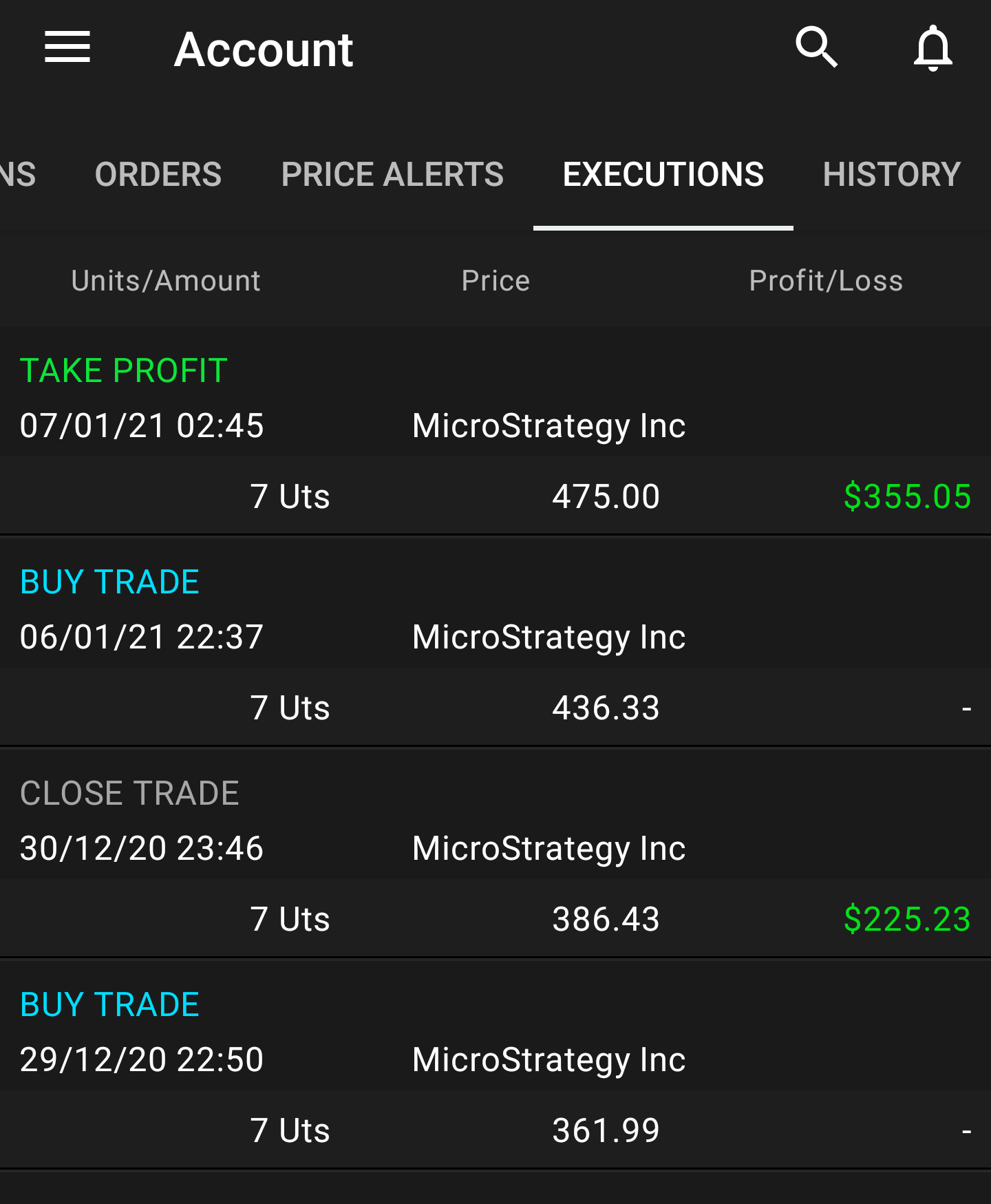
Task: Tap the search magnifier icon
Action: coord(817,47)
